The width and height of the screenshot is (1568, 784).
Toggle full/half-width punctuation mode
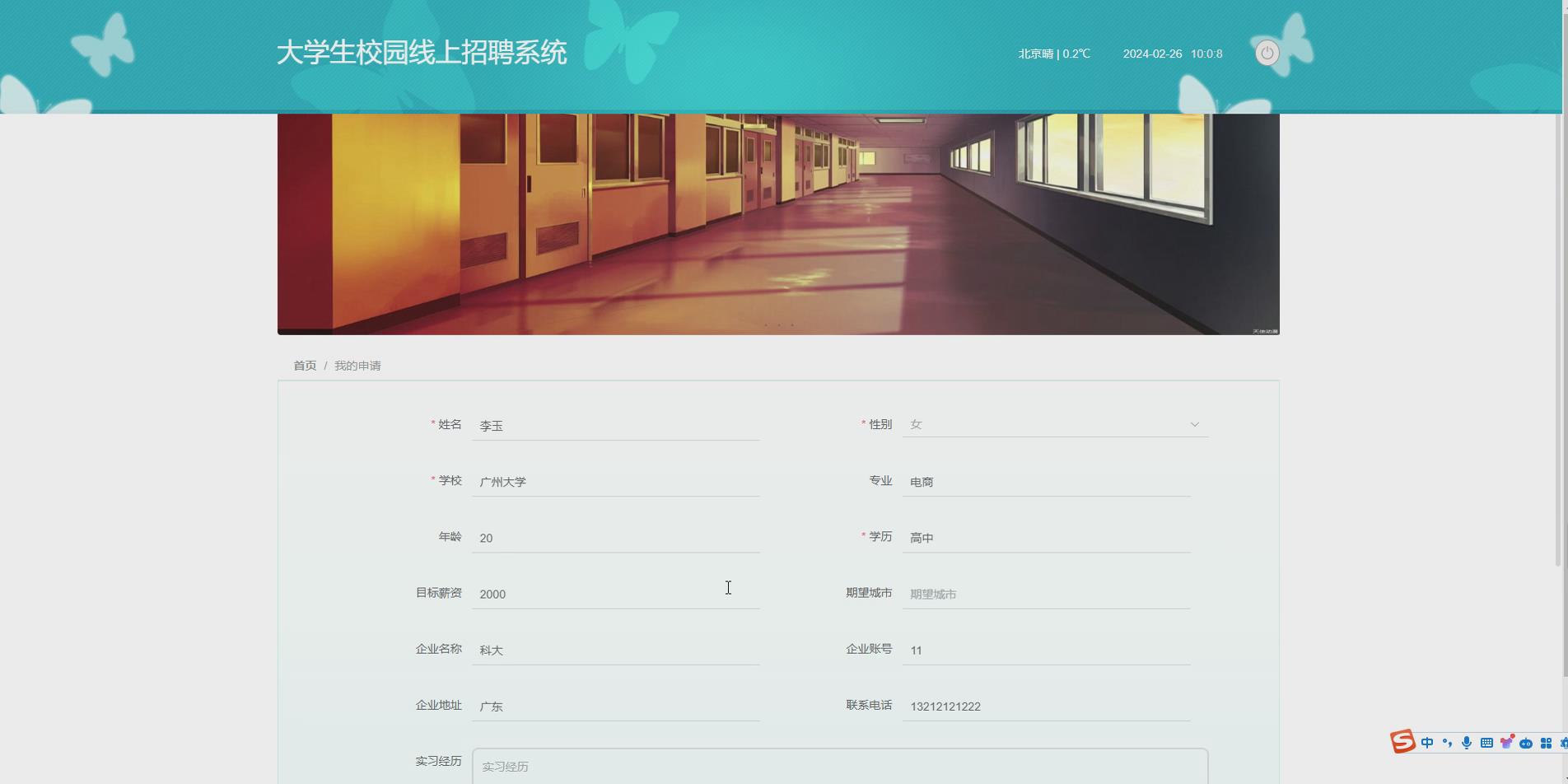(x=1447, y=742)
